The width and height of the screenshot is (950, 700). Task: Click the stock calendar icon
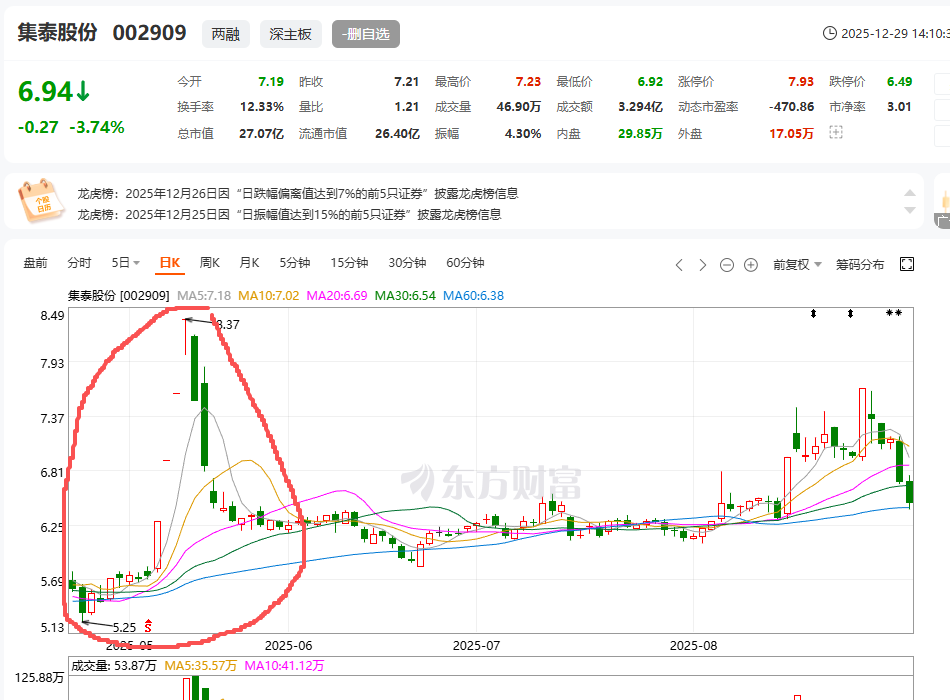click(x=41, y=200)
